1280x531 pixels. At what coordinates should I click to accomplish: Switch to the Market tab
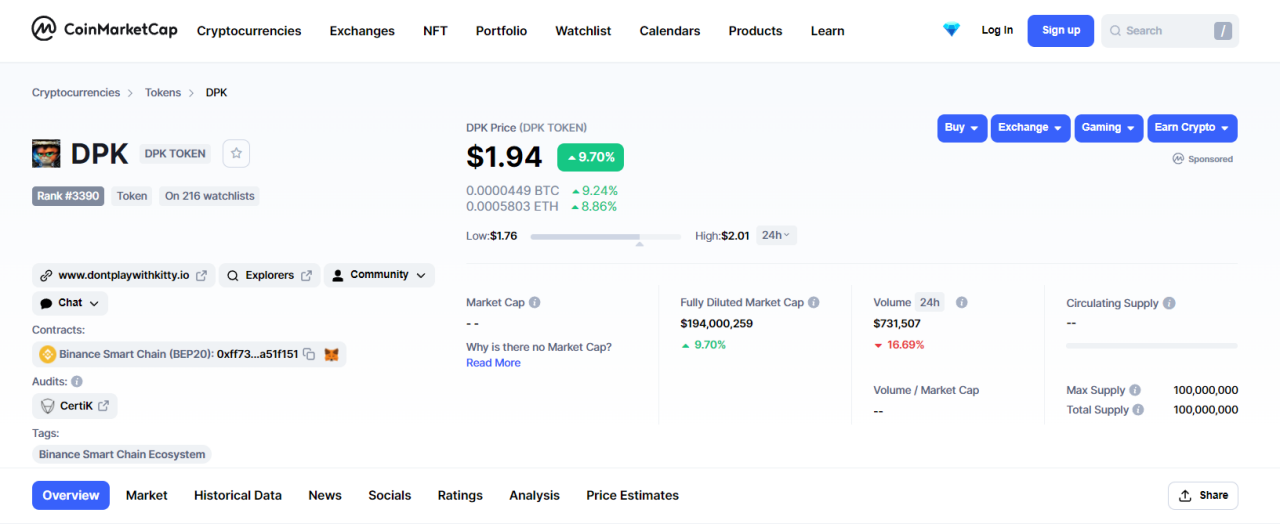[x=147, y=495]
